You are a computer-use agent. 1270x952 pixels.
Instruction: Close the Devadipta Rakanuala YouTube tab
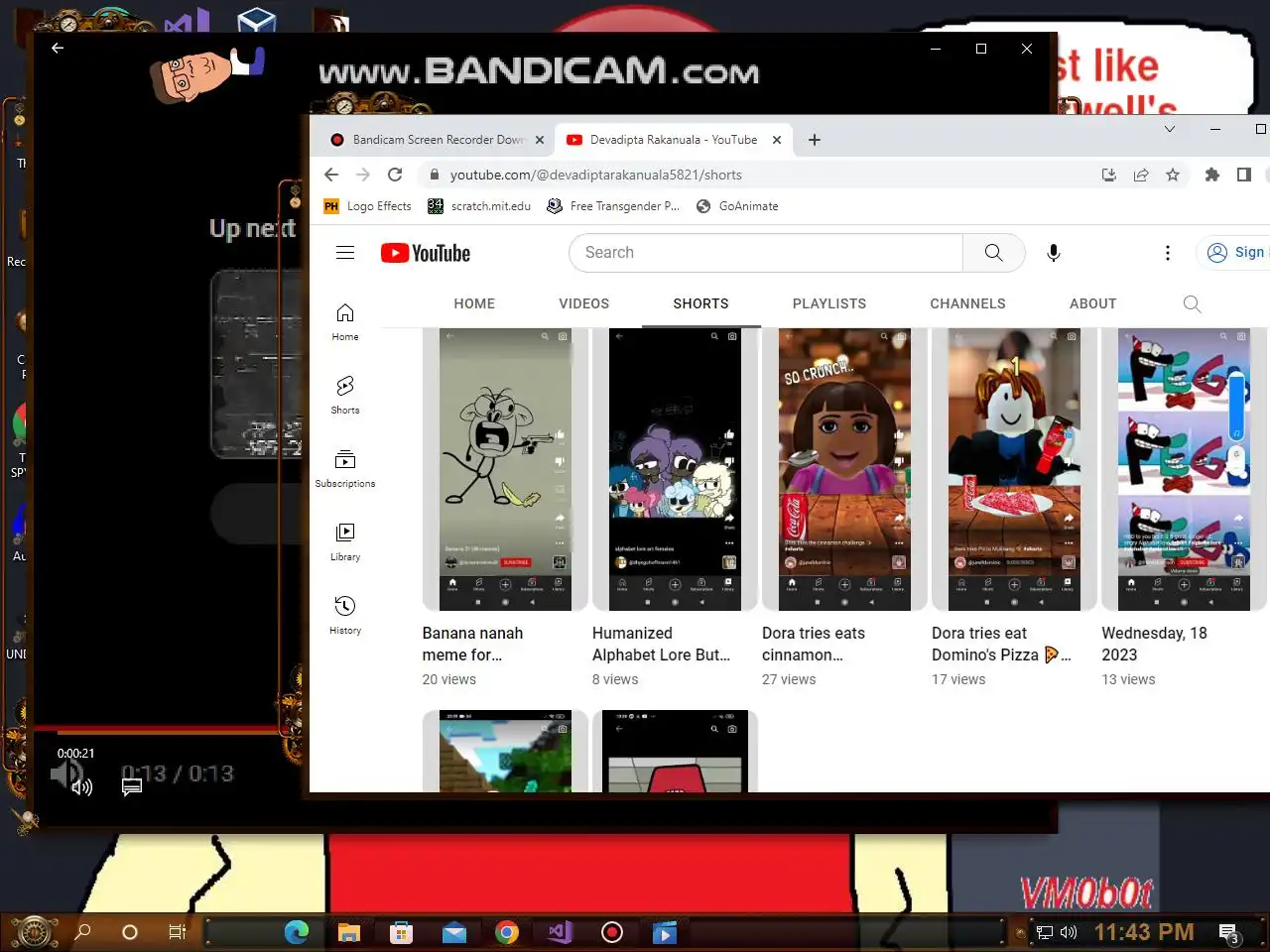[x=777, y=140]
